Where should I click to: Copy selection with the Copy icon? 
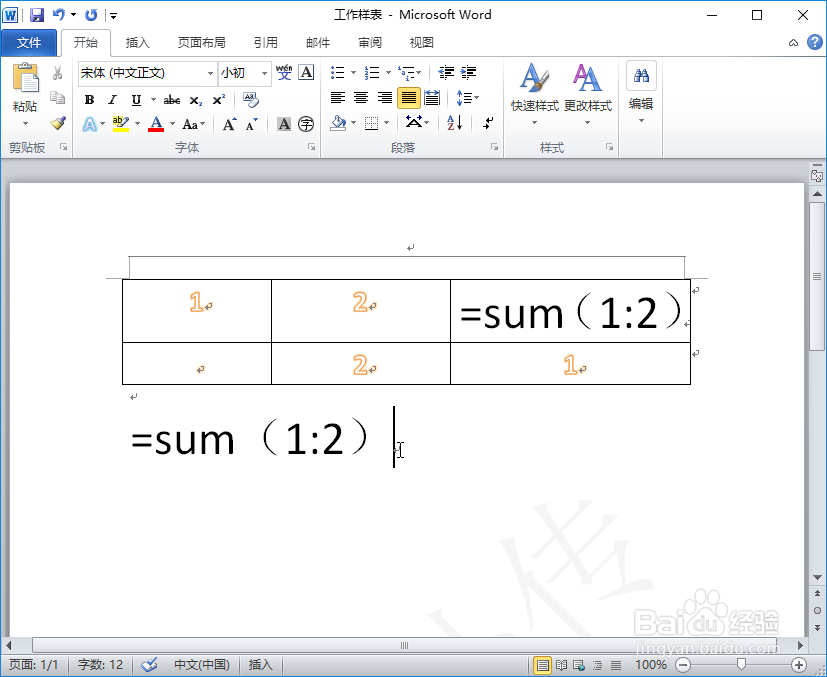[57, 98]
